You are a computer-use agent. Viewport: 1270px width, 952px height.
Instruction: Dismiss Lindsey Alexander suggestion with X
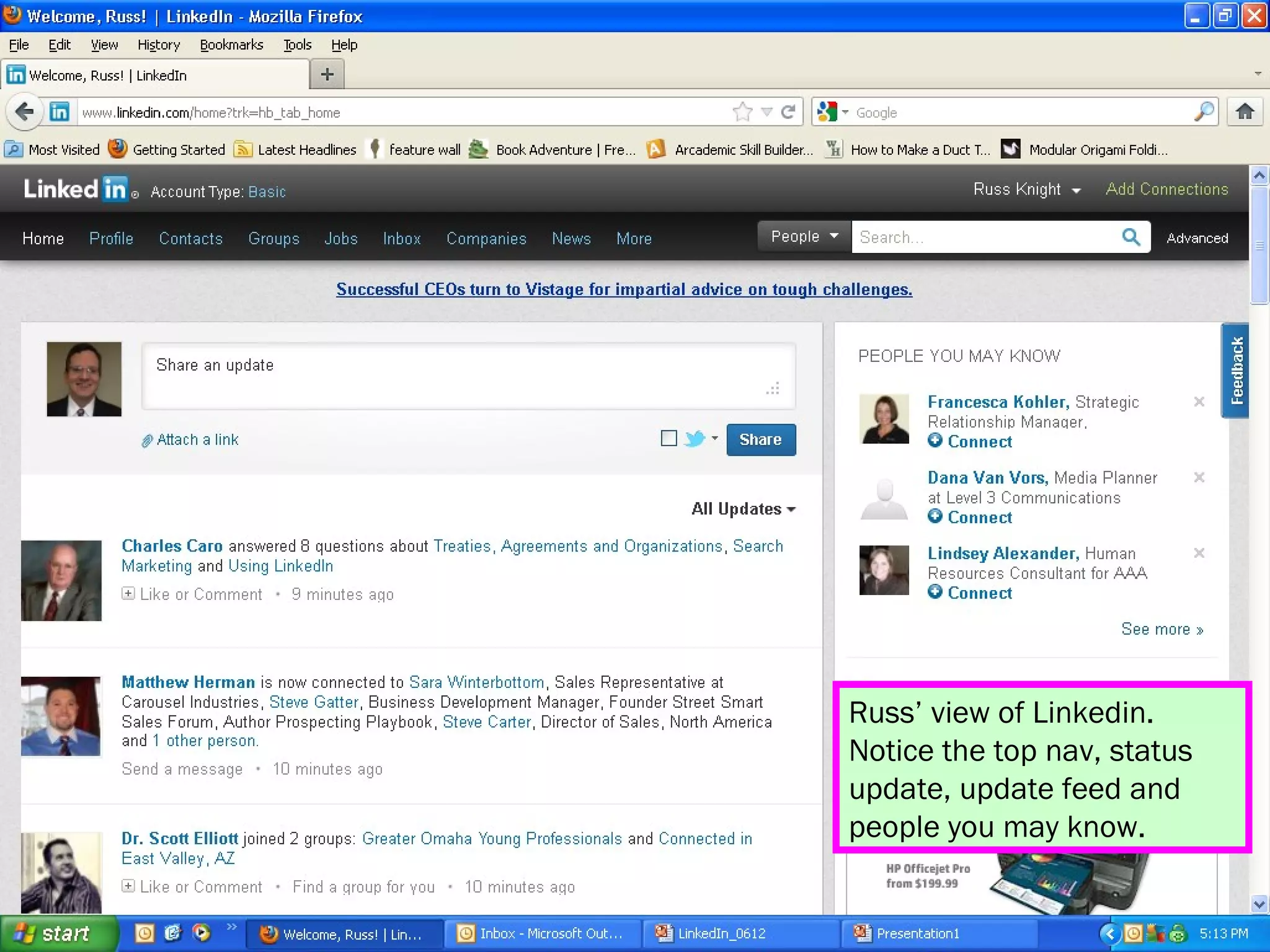(1199, 553)
